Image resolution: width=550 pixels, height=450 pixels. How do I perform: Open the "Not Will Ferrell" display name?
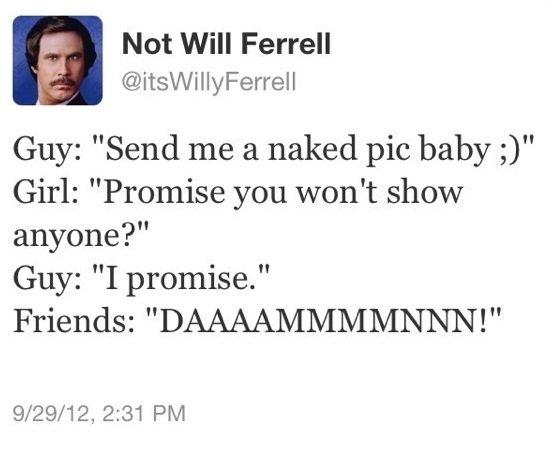226,43
